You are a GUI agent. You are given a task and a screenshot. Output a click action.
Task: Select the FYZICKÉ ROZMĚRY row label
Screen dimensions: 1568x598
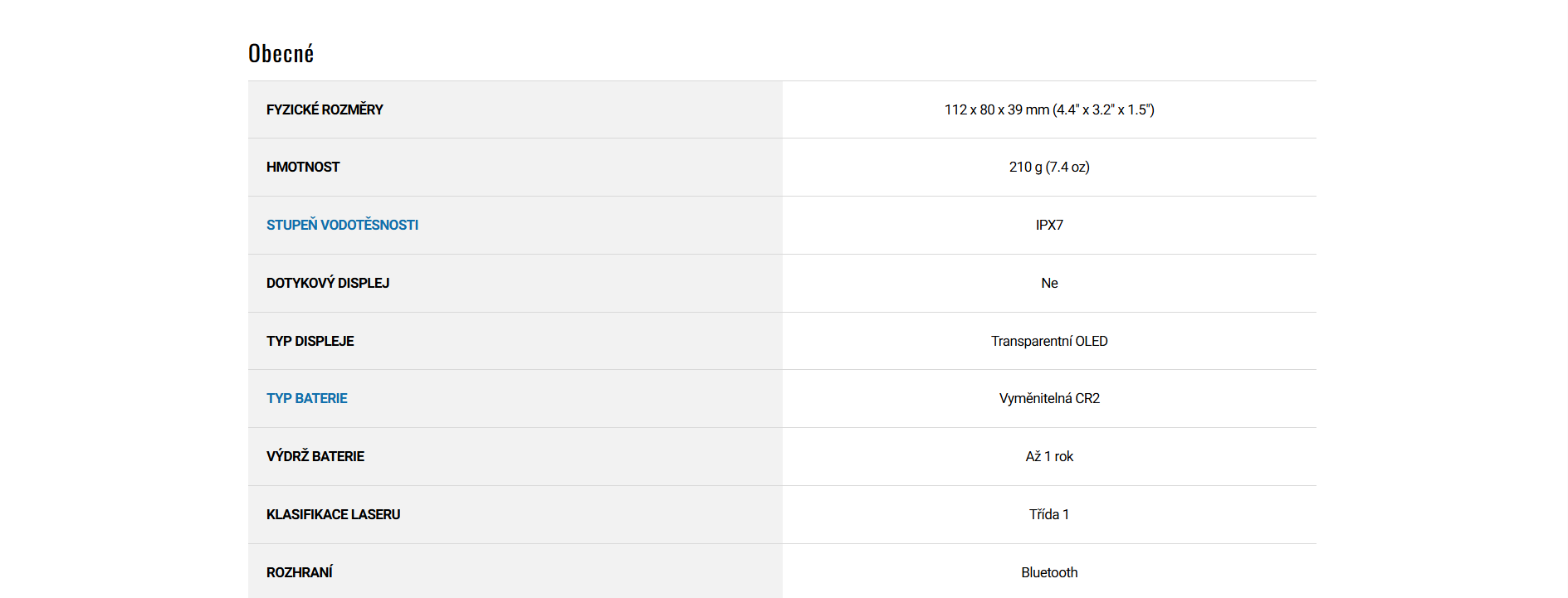click(325, 109)
